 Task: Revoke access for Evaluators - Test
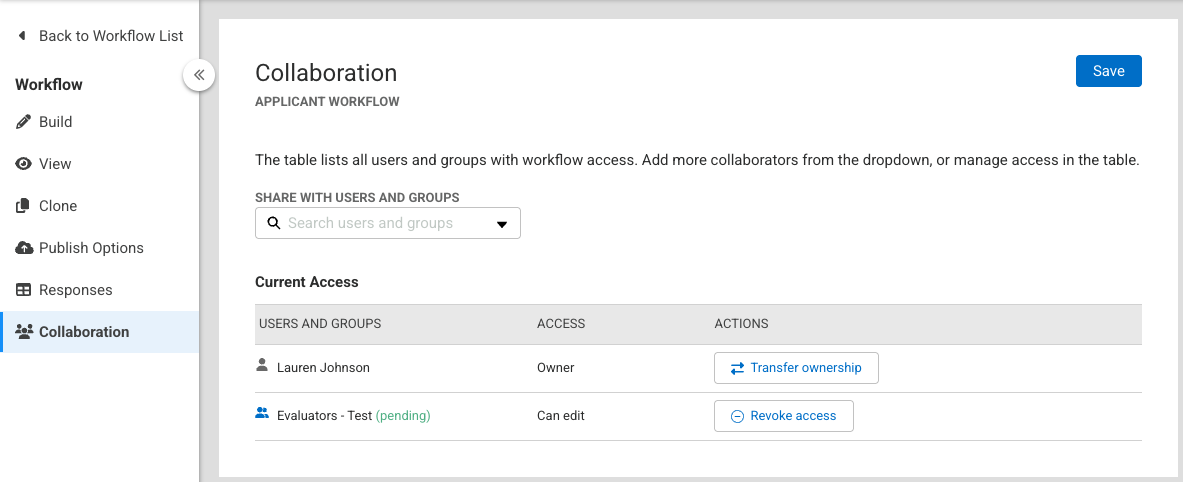pyautogui.click(x=783, y=416)
